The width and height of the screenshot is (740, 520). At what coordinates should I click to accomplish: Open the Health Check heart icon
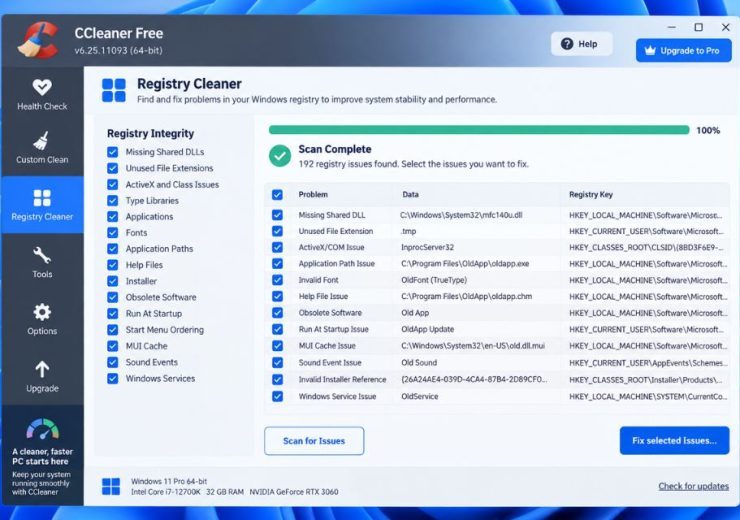tap(42, 87)
